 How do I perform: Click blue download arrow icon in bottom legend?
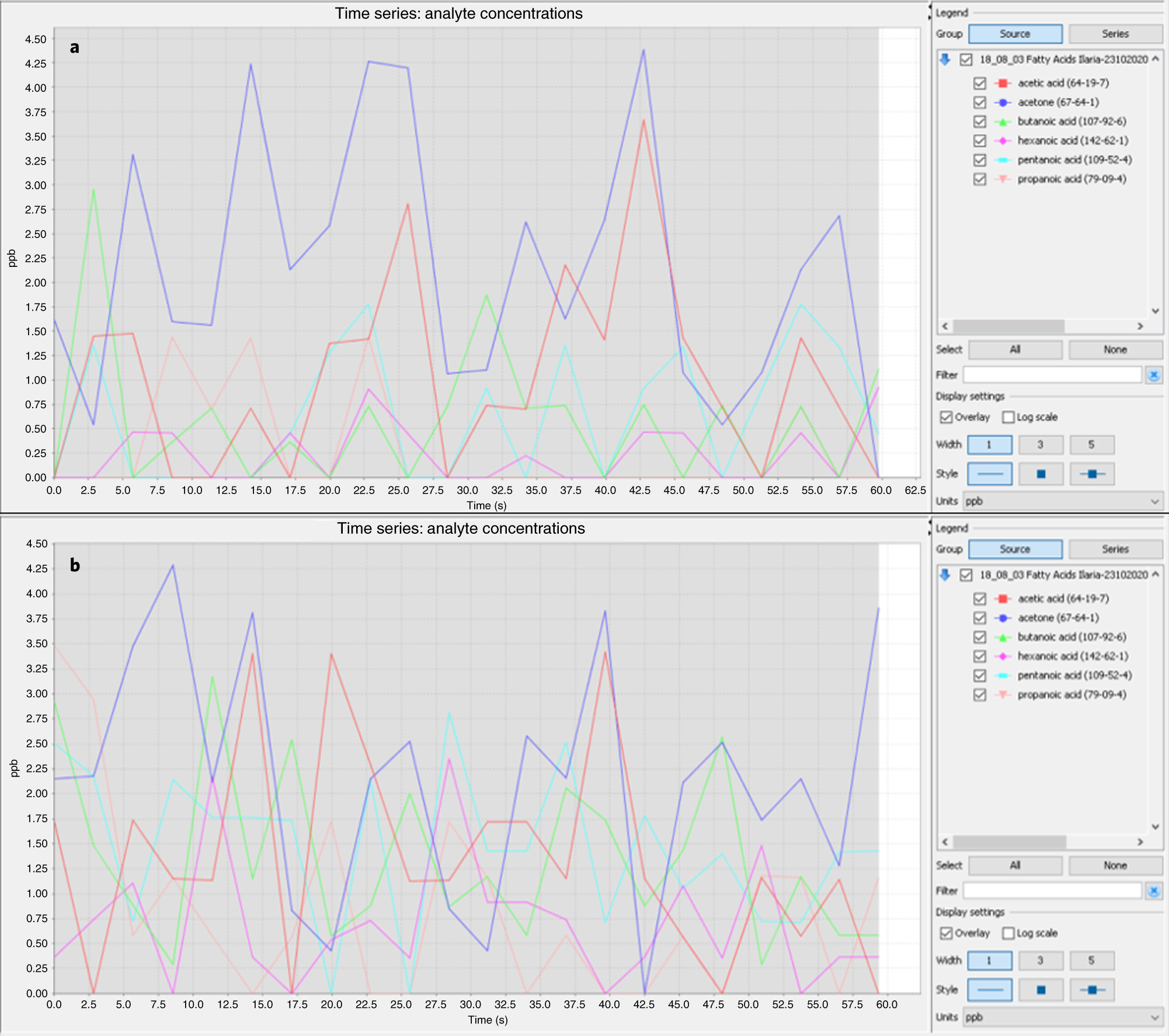pos(945,575)
